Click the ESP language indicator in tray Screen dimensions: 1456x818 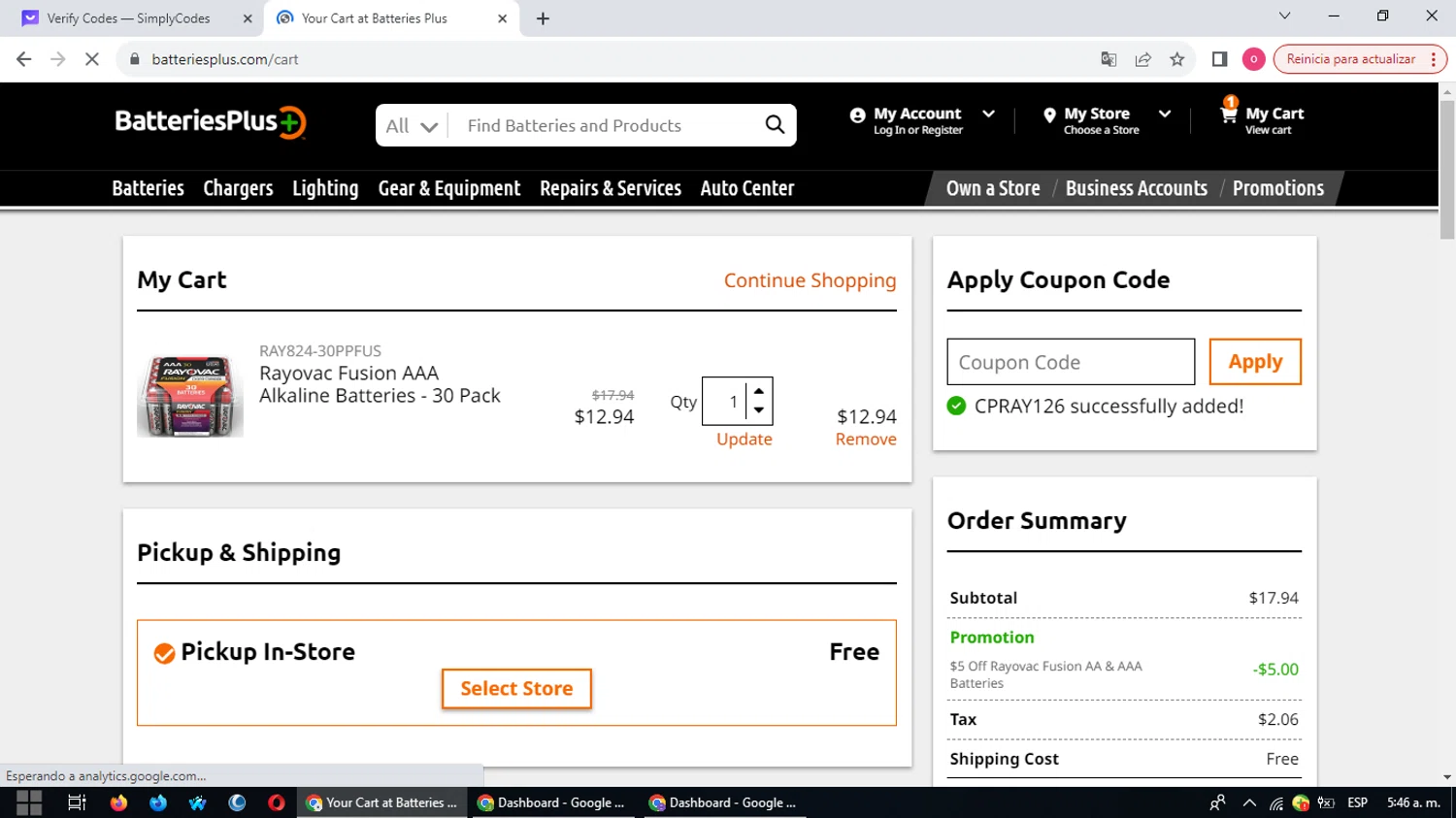(x=1357, y=802)
